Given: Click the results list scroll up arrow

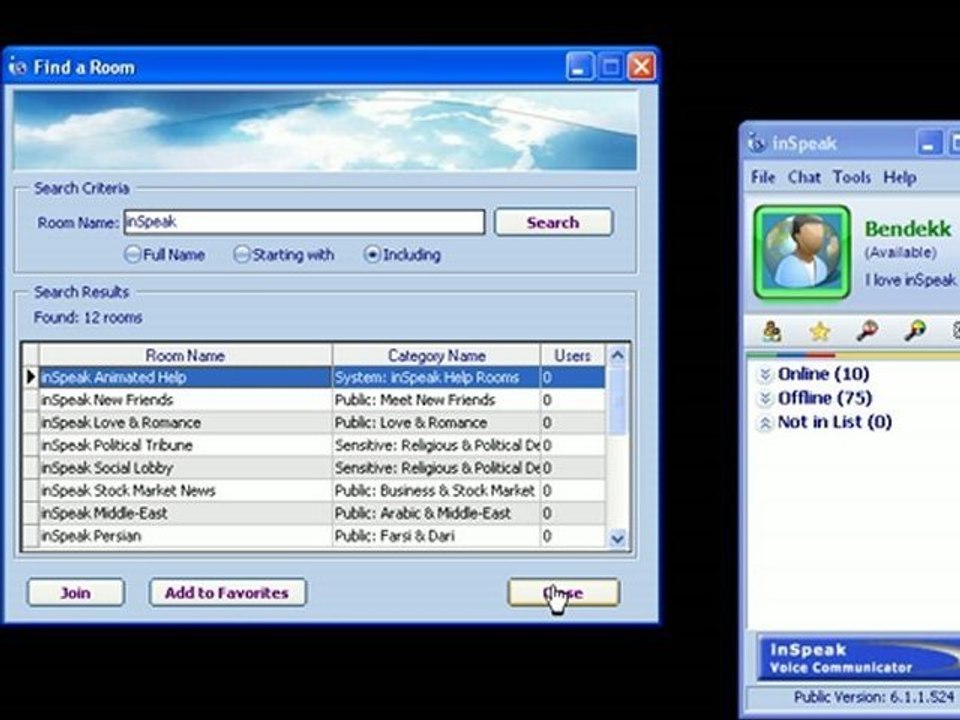Looking at the screenshot, I should pyautogui.click(x=617, y=355).
